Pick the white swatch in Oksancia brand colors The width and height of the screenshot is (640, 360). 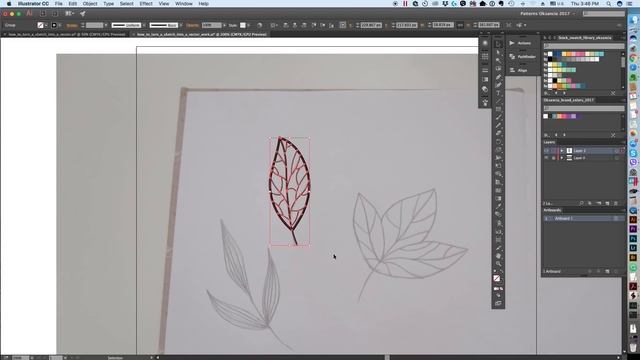tap(546, 116)
